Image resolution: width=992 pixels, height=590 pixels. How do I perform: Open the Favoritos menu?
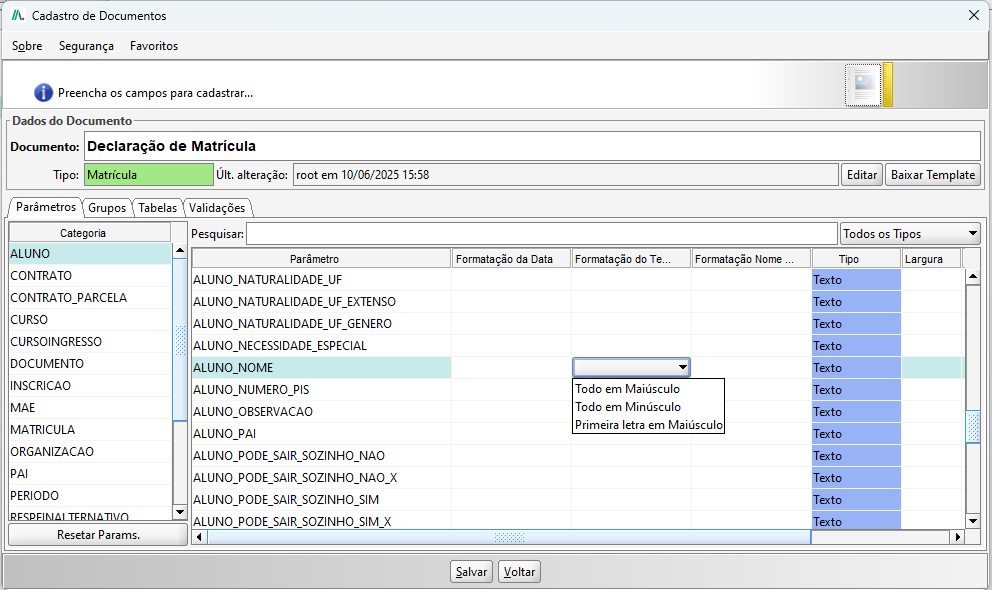click(x=154, y=46)
